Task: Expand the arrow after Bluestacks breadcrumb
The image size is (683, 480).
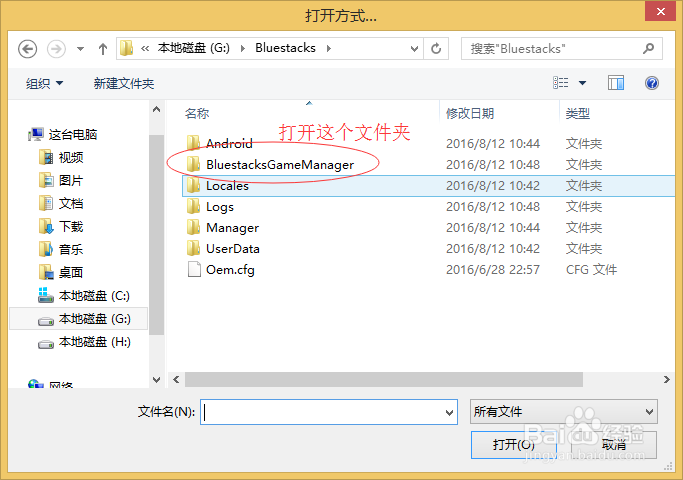Action: pos(329,48)
